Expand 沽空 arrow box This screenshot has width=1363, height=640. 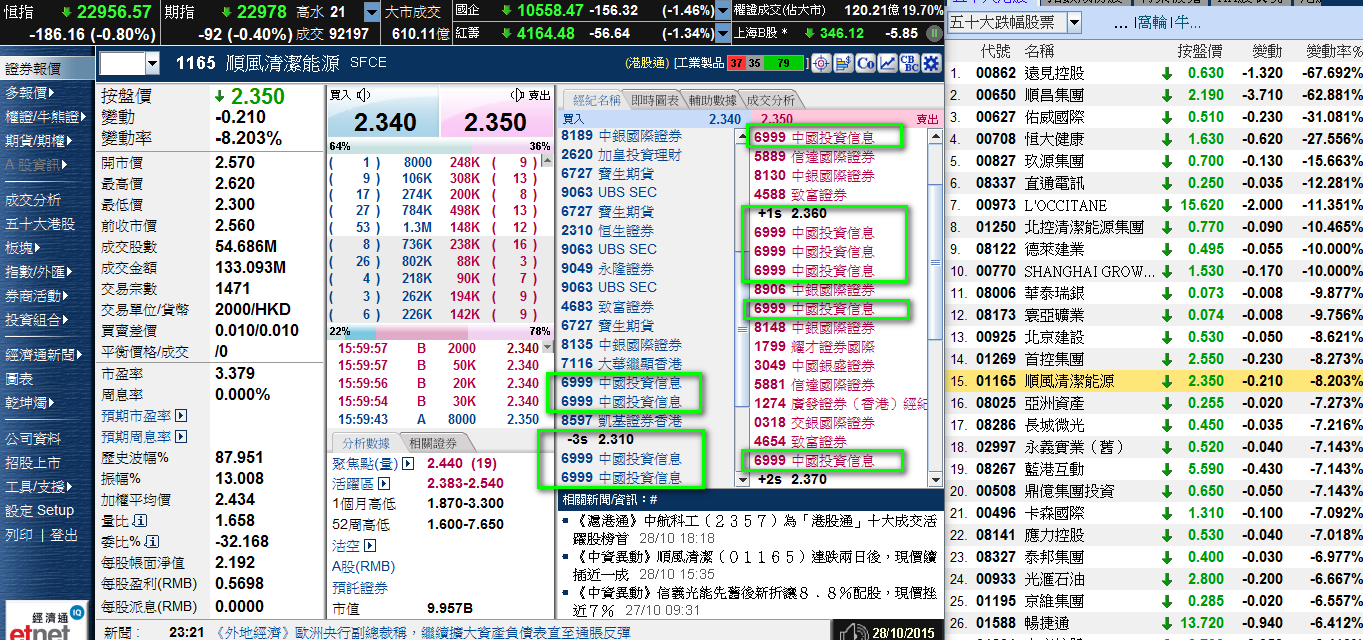(x=370, y=546)
